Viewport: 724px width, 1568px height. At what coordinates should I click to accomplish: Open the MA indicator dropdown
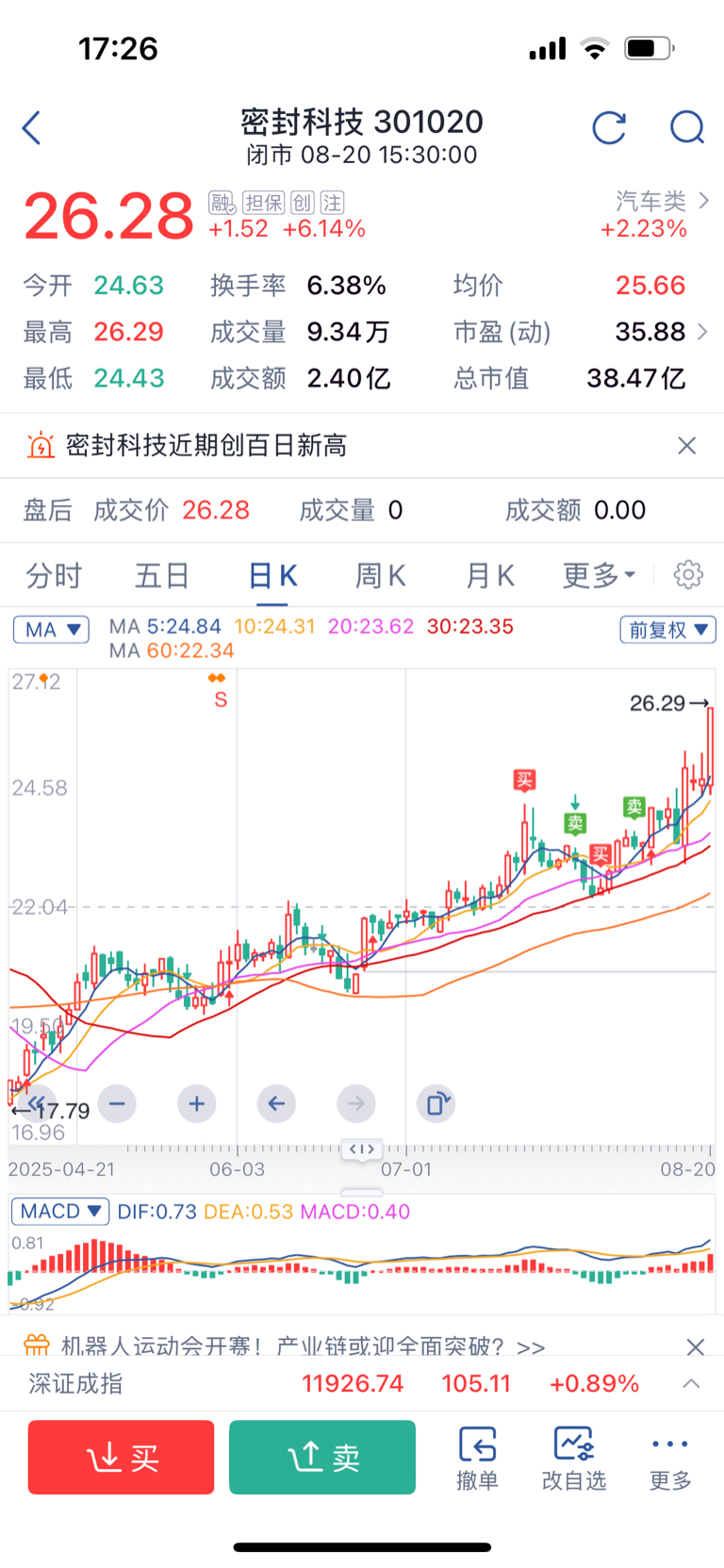click(51, 630)
